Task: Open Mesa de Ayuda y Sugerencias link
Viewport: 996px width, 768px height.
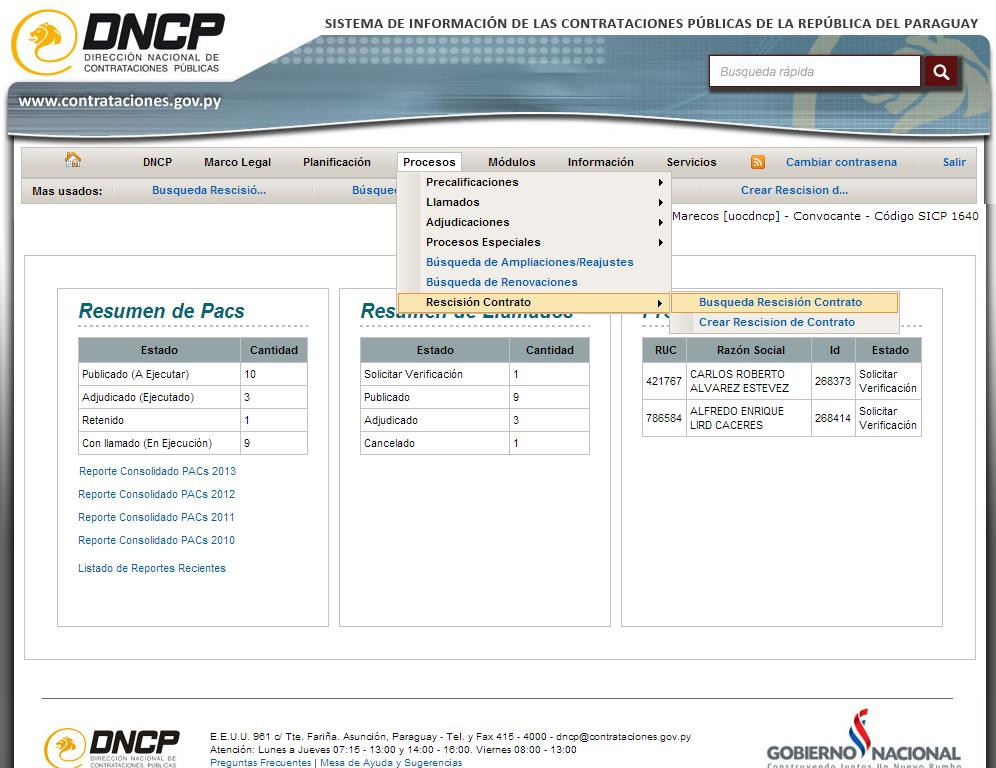Action: (391, 762)
